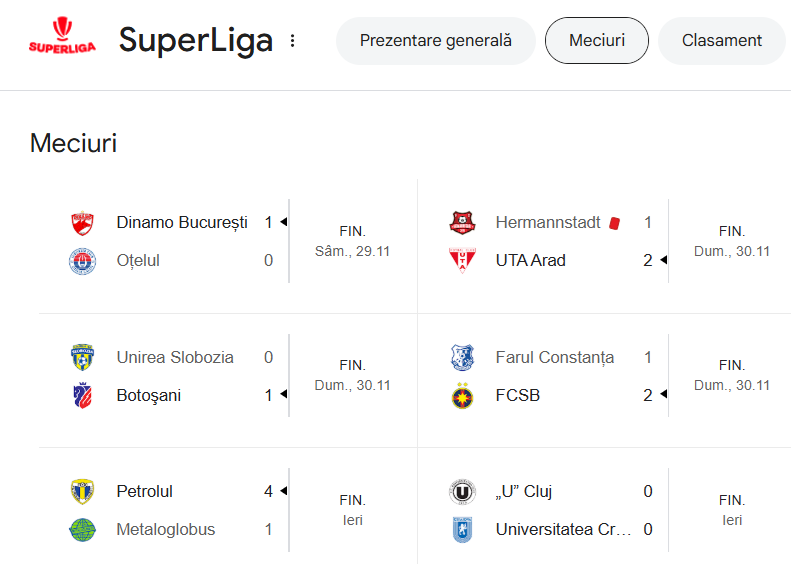Click Hermannstadt's red card indicator

pos(615,223)
